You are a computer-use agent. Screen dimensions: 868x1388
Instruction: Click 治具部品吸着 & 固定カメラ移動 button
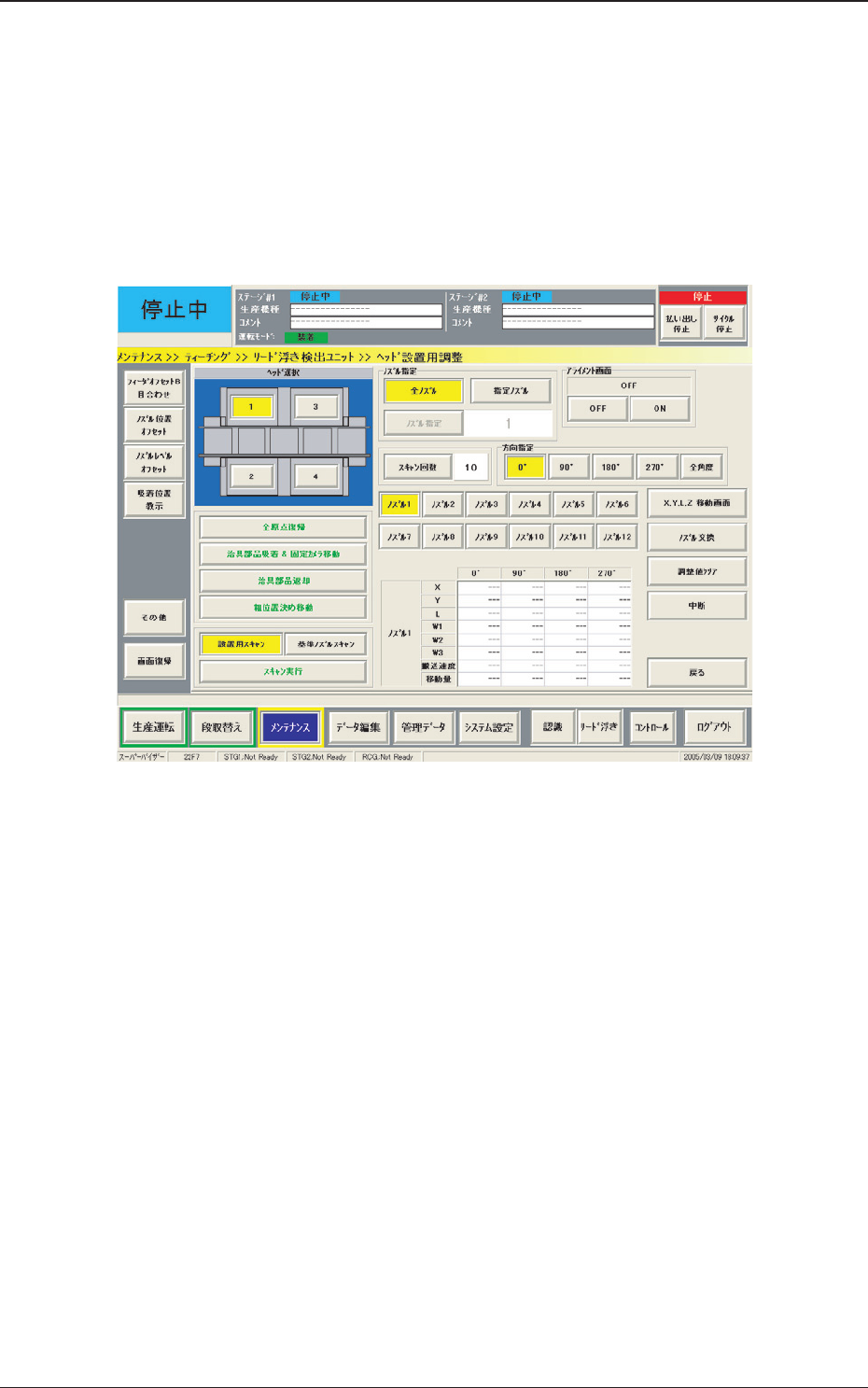[283, 554]
